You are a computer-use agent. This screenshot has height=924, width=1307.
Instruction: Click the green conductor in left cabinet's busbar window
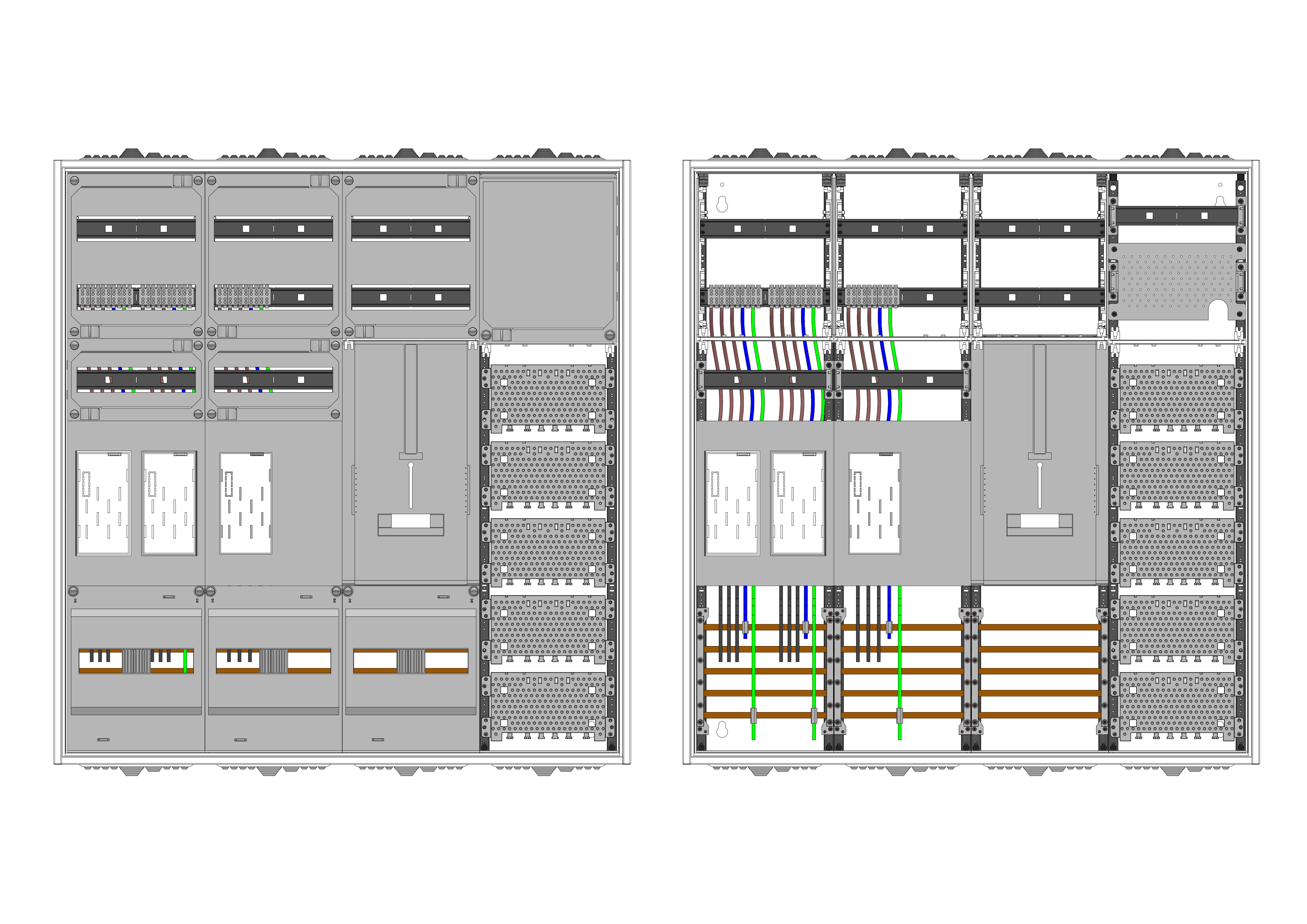[185, 661]
